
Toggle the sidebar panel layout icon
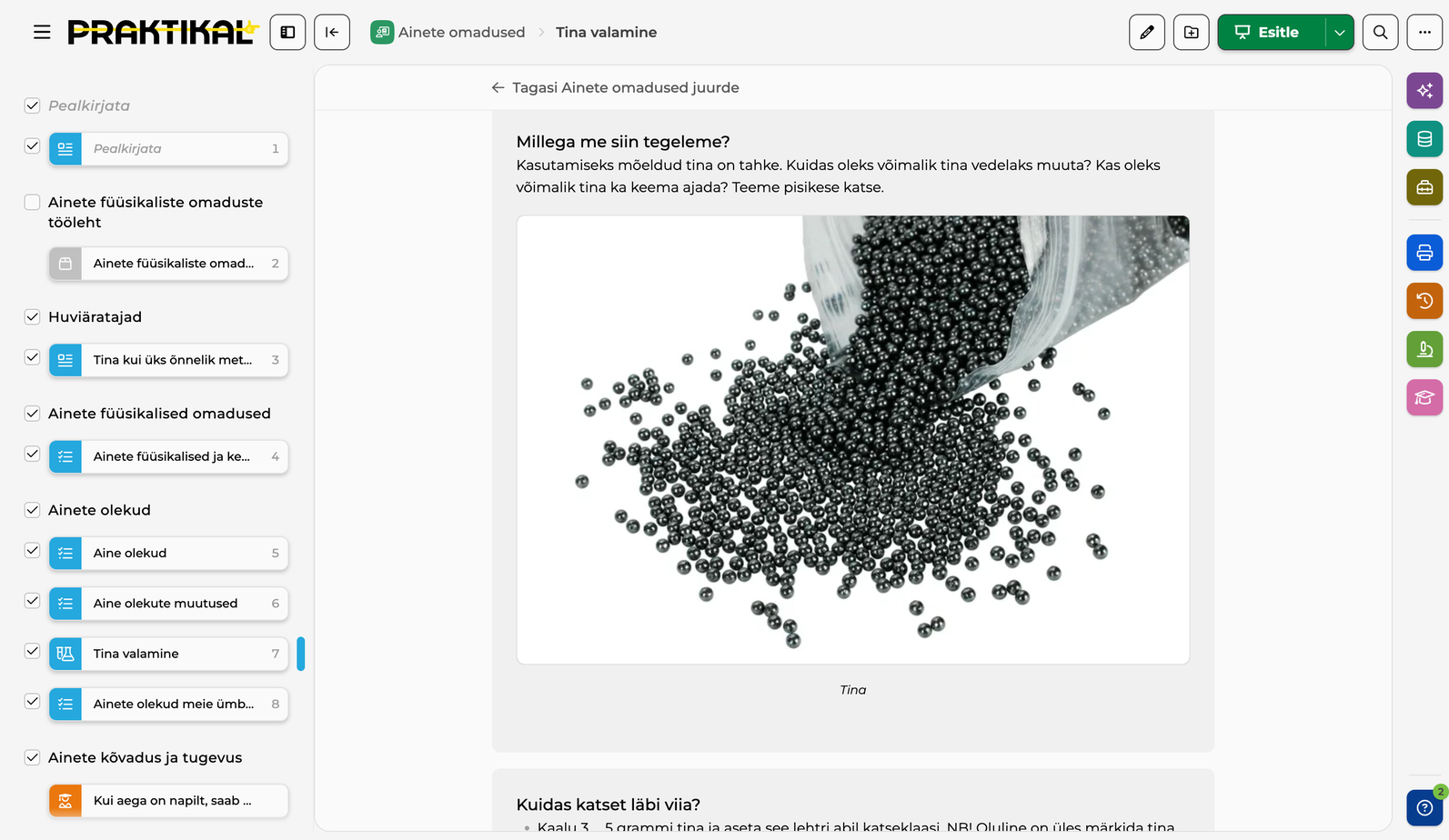[287, 33]
